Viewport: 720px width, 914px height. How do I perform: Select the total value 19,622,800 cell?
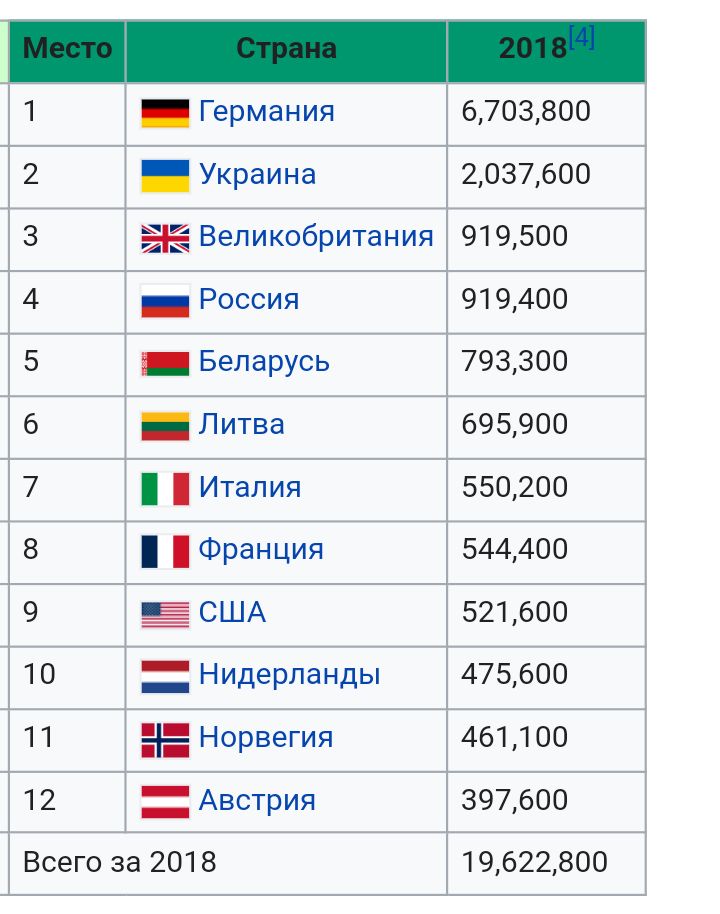[546, 863]
